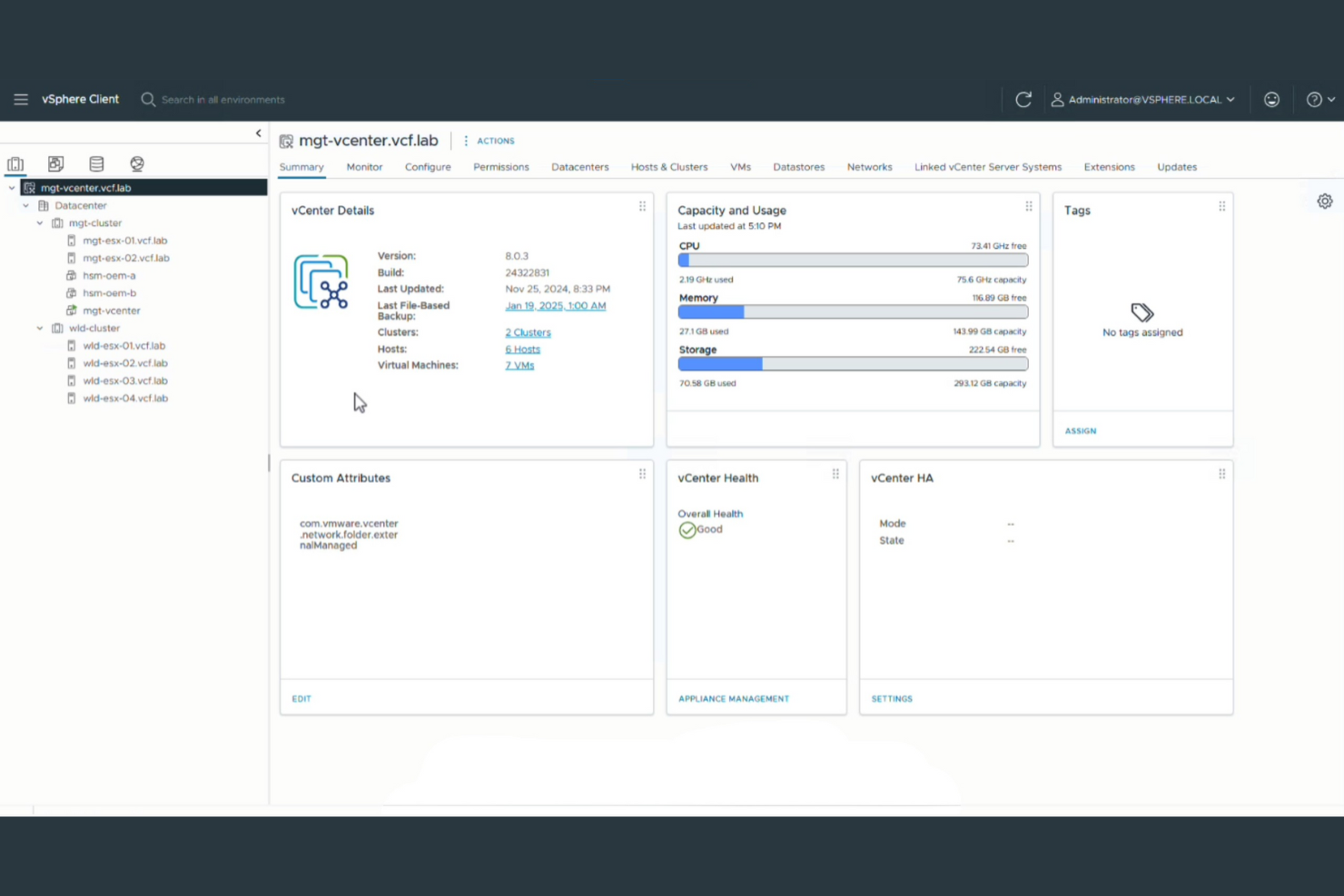Open the Monitor tab
The height and width of the screenshot is (896, 1344).
pyautogui.click(x=364, y=167)
